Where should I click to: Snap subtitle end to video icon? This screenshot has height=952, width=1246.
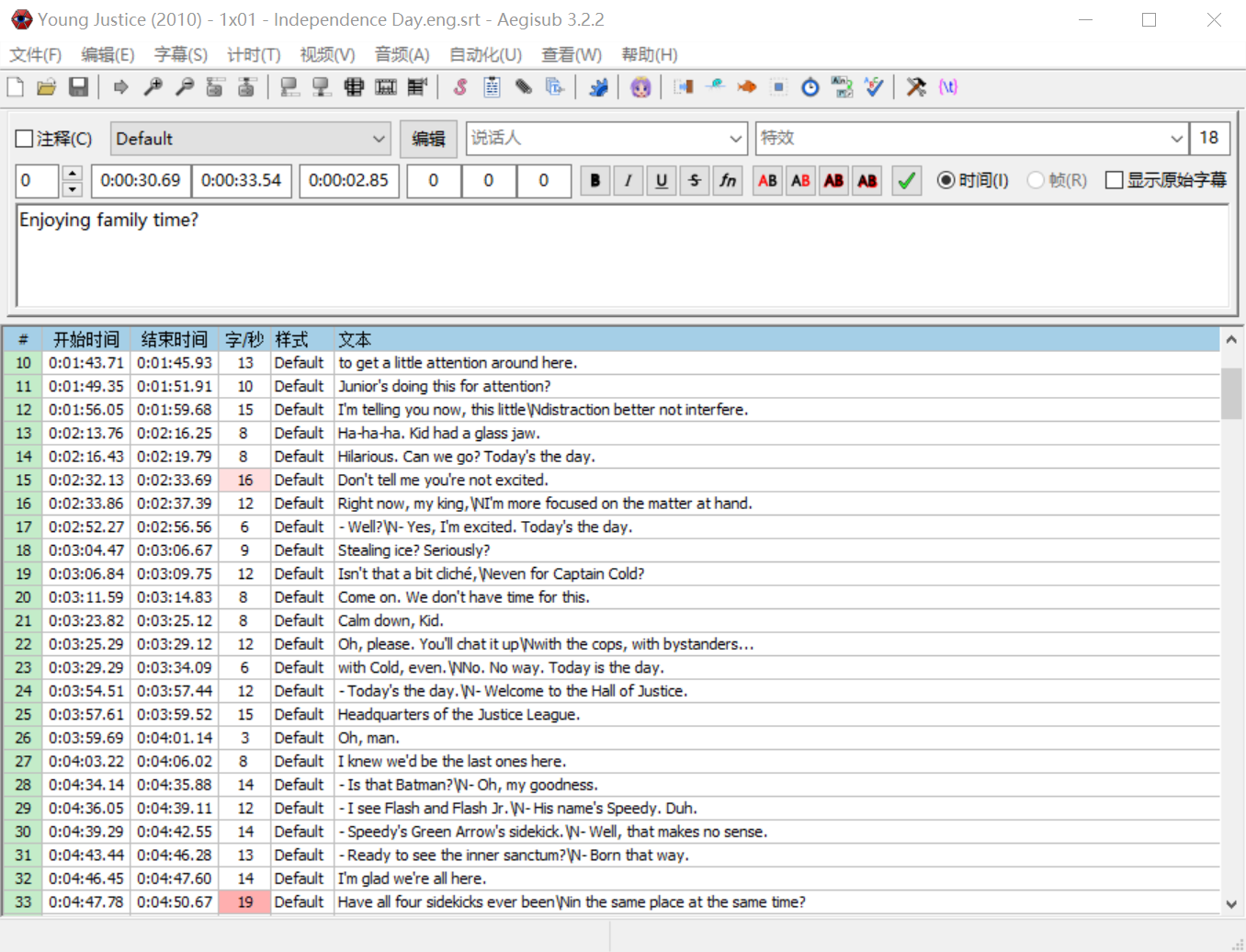click(322, 87)
